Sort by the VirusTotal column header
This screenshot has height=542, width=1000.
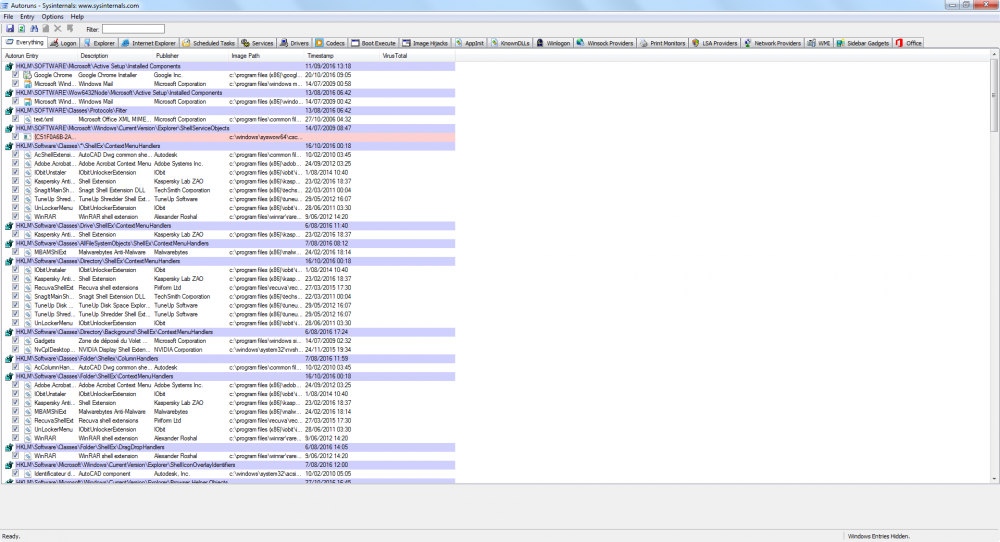[x=417, y=56]
